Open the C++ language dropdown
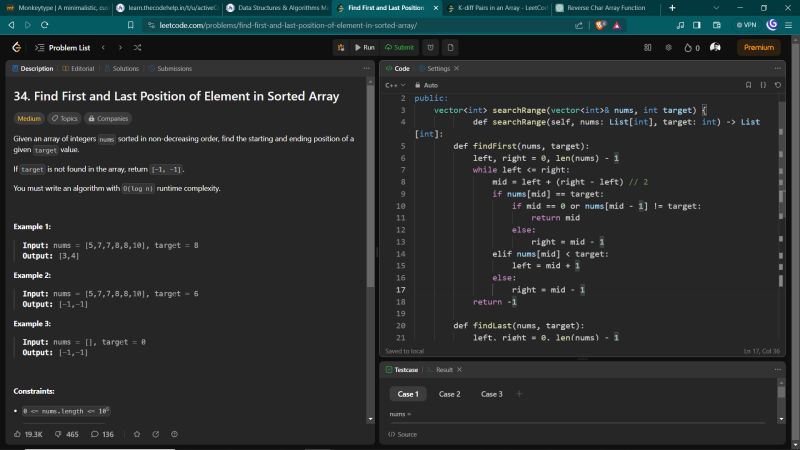 tap(395, 85)
